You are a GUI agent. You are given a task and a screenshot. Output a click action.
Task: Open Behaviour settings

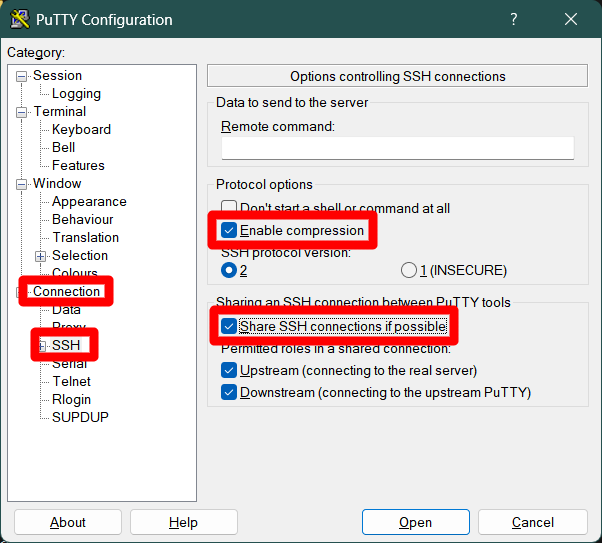pos(83,220)
